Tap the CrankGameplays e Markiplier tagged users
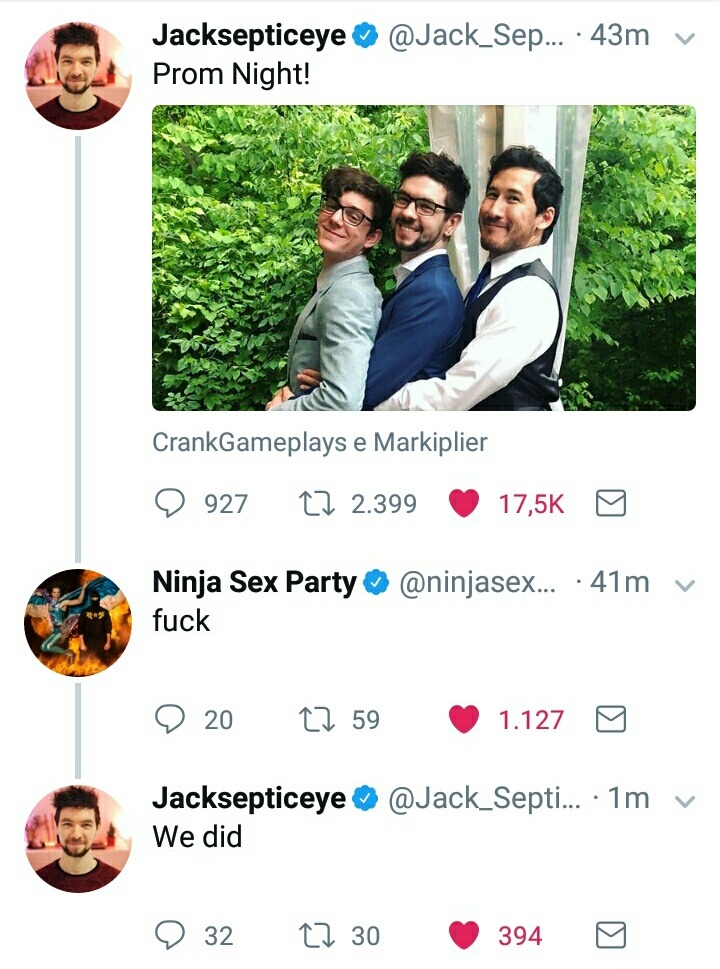 [x=319, y=442]
